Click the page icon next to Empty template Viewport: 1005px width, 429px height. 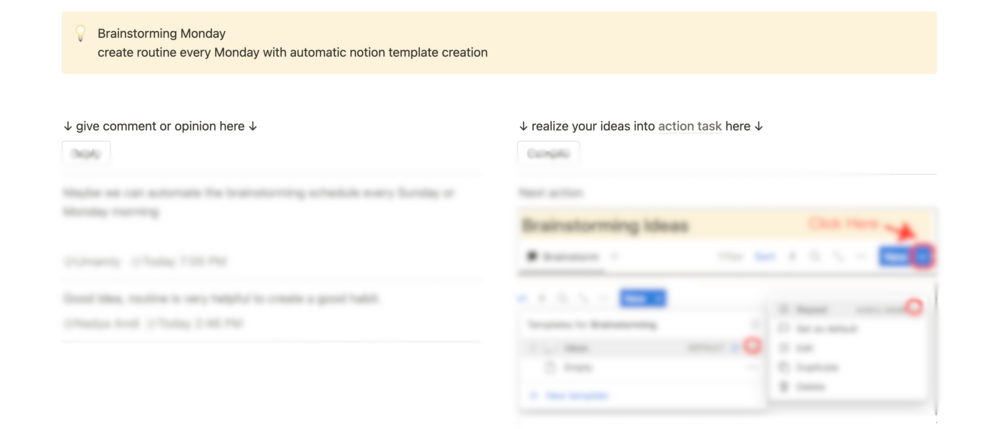[x=549, y=368]
